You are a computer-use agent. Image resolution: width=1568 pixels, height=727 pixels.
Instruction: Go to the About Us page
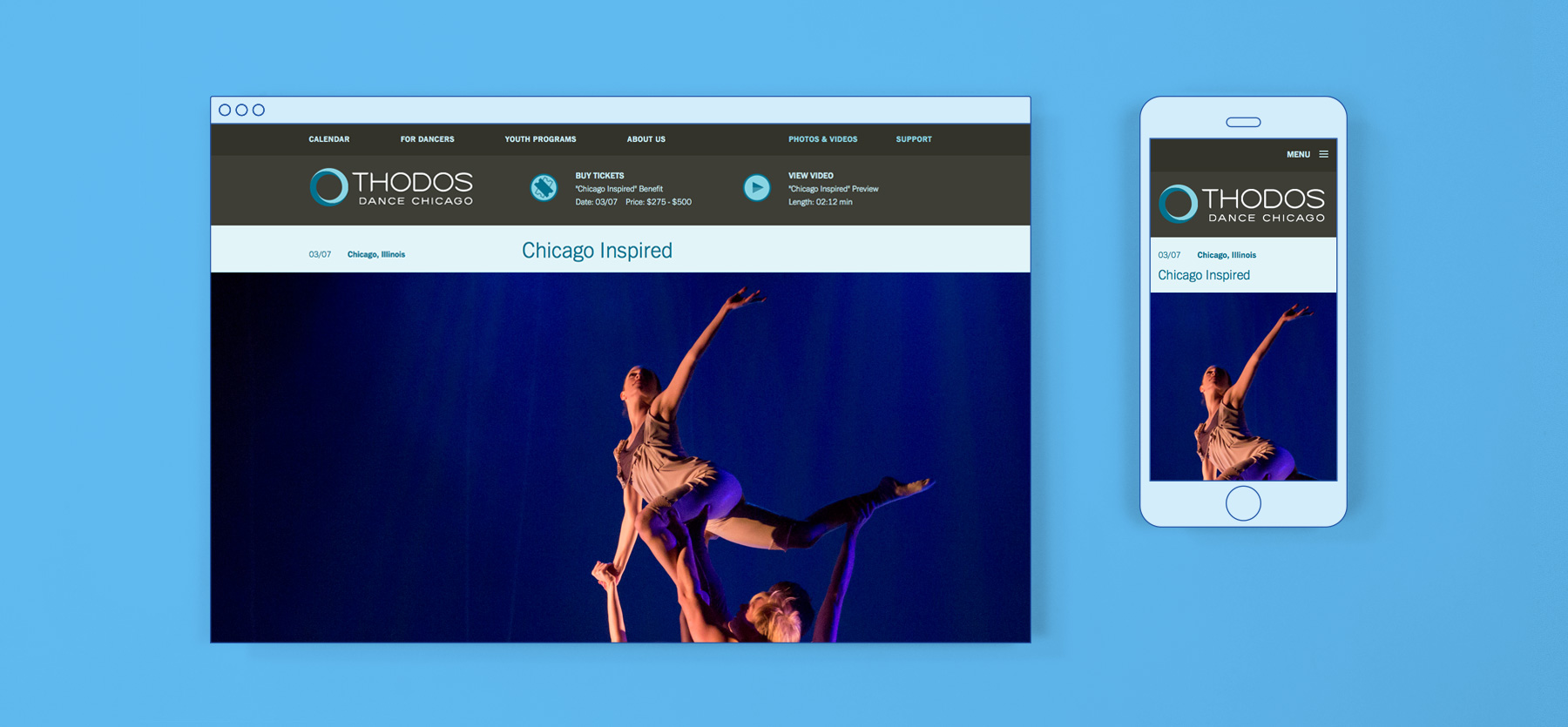tap(645, 139)
